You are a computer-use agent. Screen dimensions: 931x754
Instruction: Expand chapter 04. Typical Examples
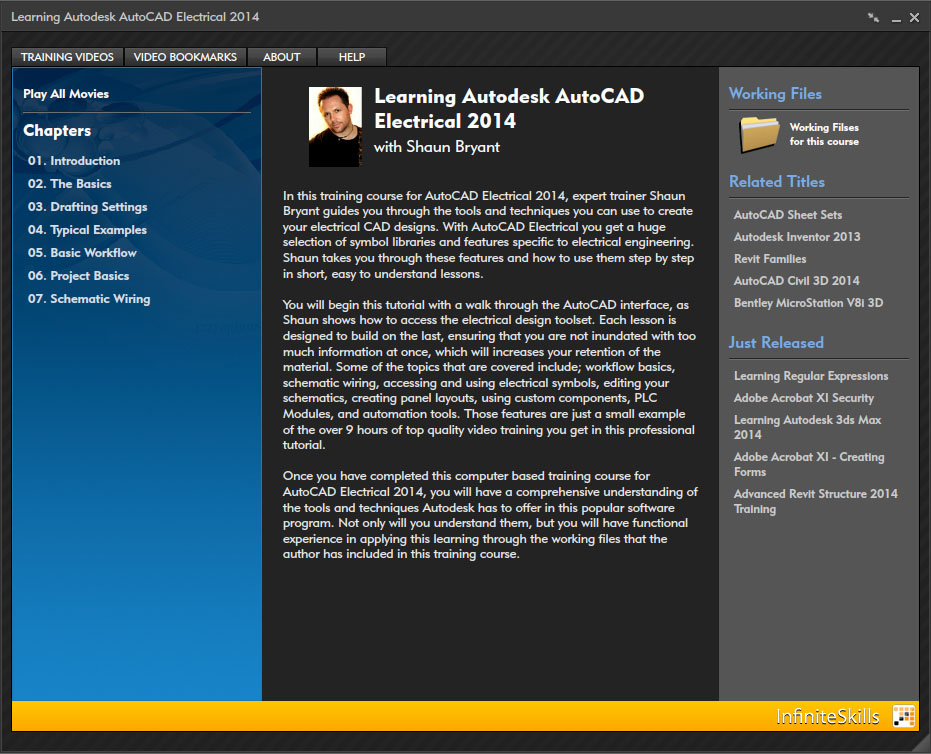tap(87, 230)
